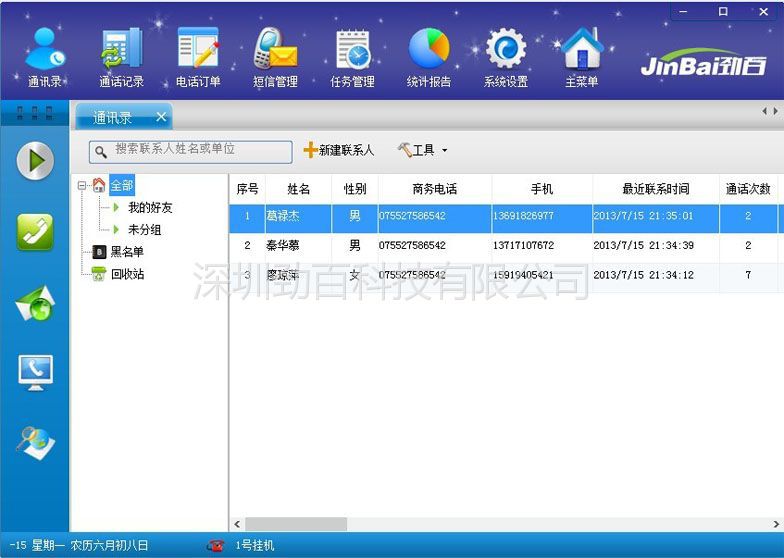Viewport: 784px width, 558px height.
Task: Open 系统设置 system settings
Action: (x=506, y=58)
